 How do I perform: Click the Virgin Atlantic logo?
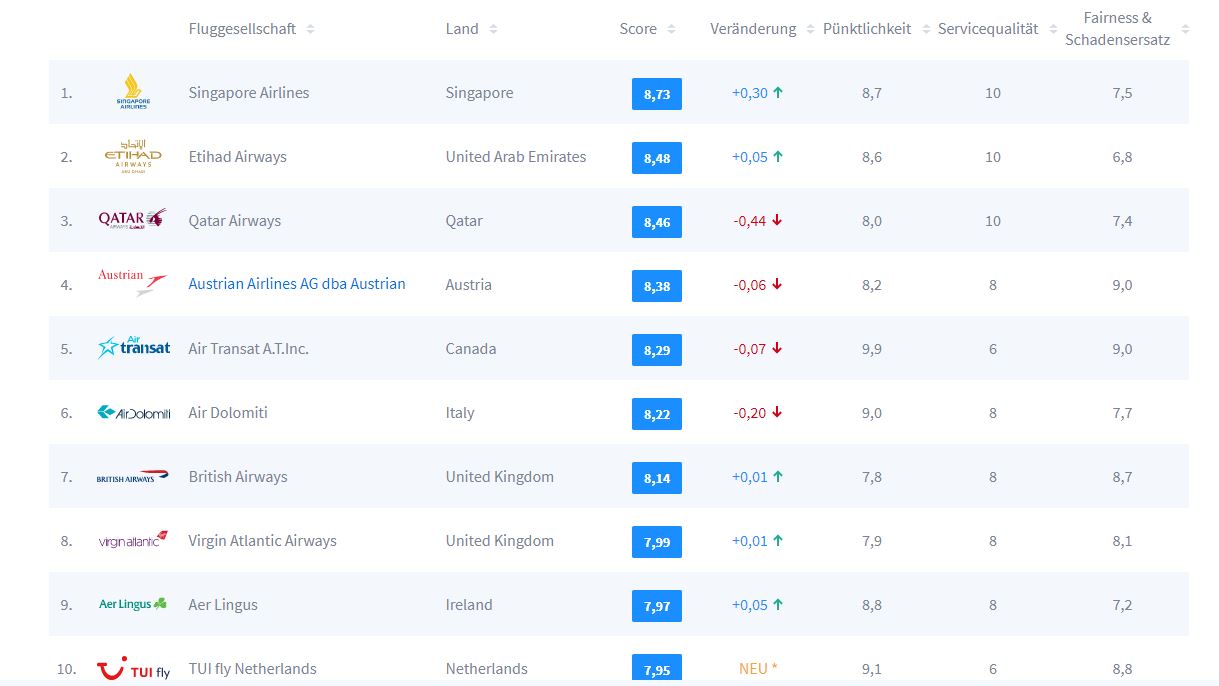click(x=133, y=540)
